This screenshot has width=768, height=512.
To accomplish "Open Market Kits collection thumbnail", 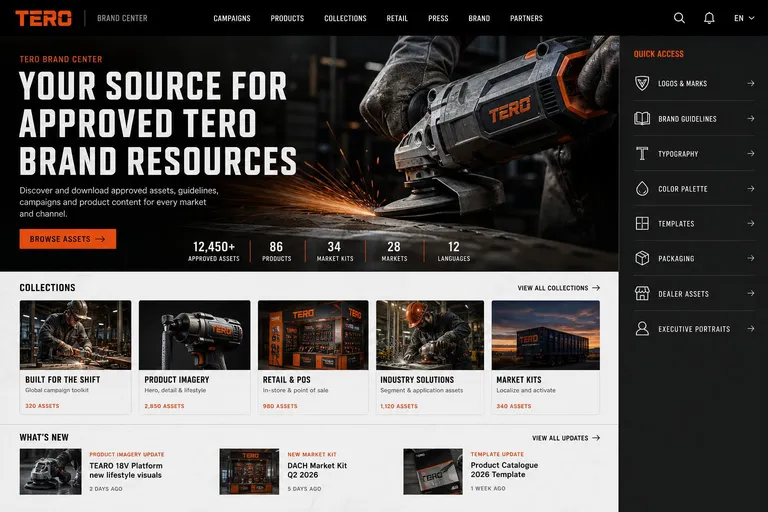I will pyautogui.click(x=546, y=335).
